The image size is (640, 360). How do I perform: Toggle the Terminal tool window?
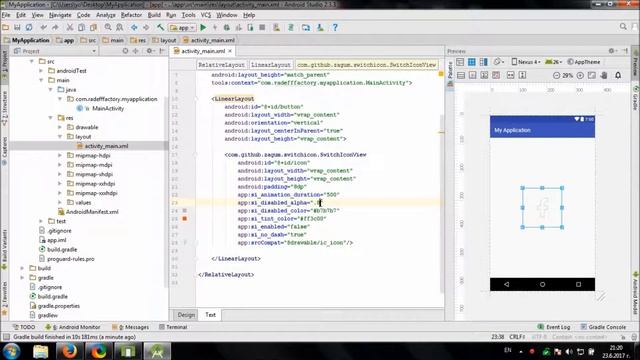(173, 327)
